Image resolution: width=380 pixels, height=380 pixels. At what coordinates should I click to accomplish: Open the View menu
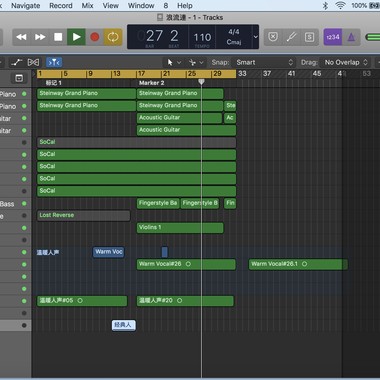coord(110,6)
